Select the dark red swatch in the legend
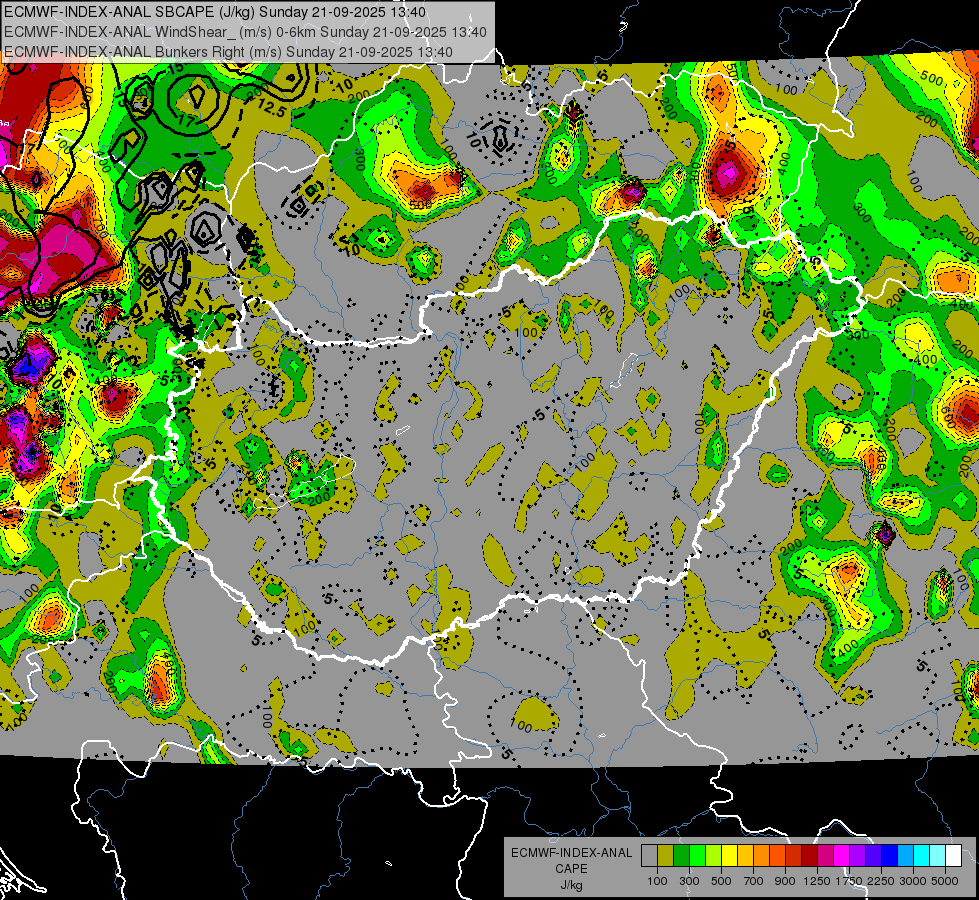The height and width of the screenshot is (900, 979). [809, 856]
